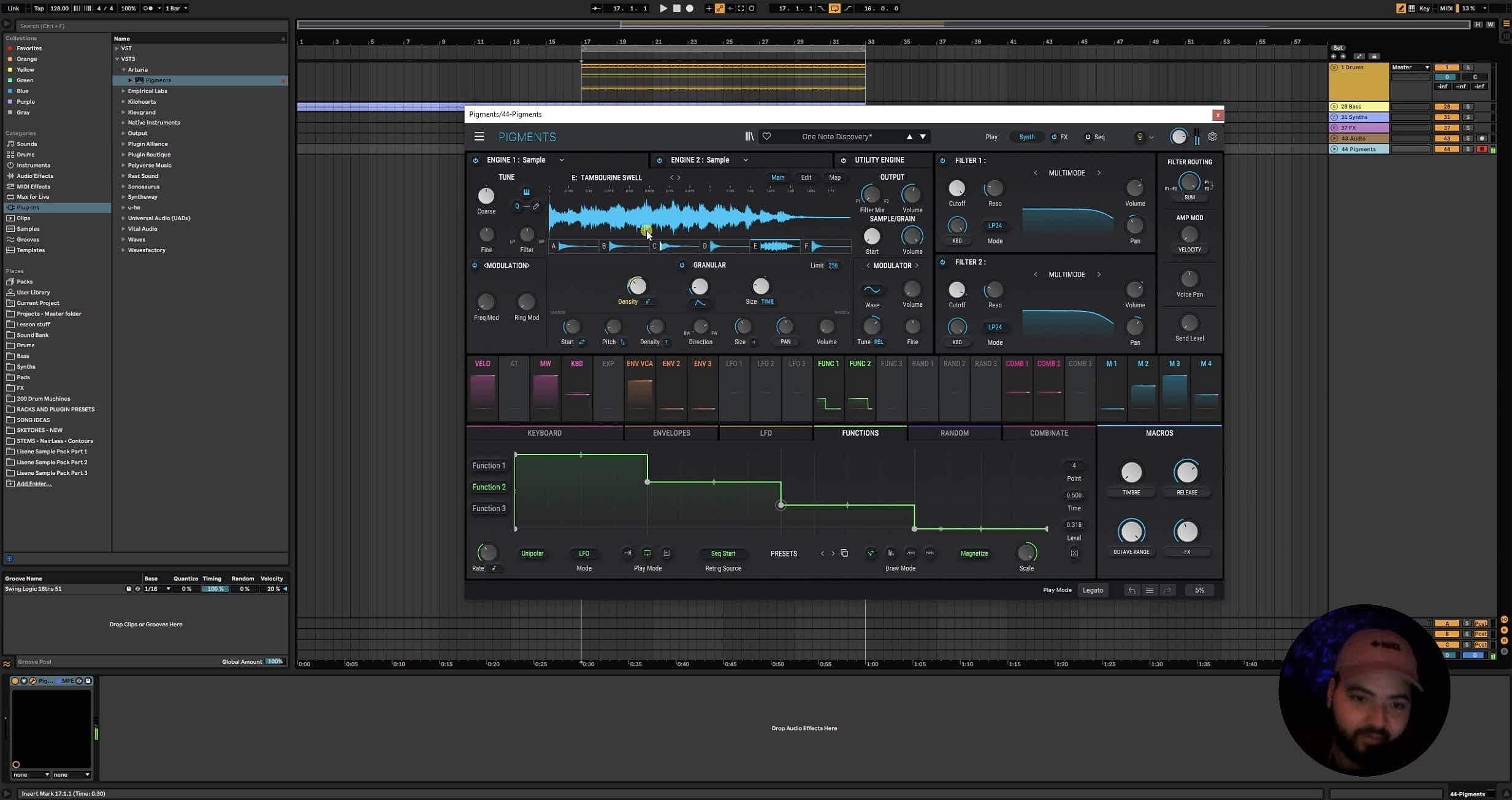
Task: Toggle the Seq power button in header
Action: [x=1088, y=137]
